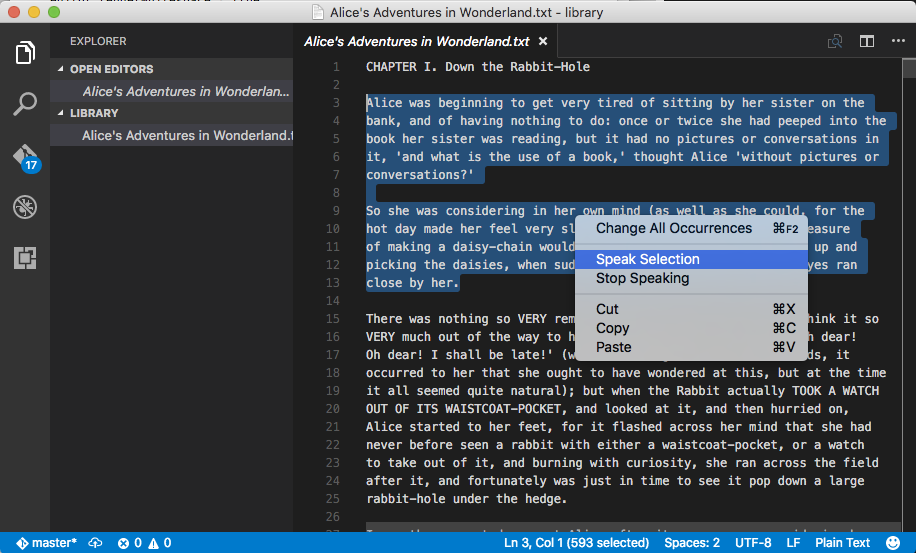916x553 pixels.
Task: Click Copy in the context menu
Action: click(x=612, y=328)
